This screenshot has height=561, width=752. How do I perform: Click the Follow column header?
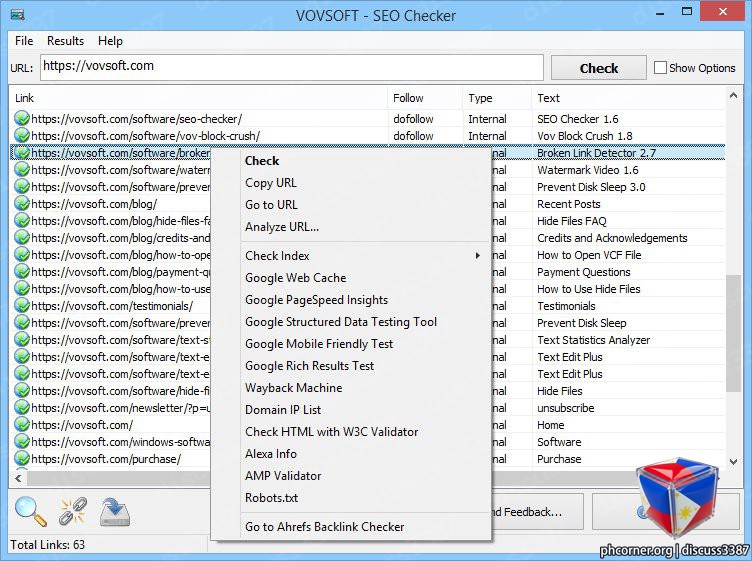click(x=425, y=98)
